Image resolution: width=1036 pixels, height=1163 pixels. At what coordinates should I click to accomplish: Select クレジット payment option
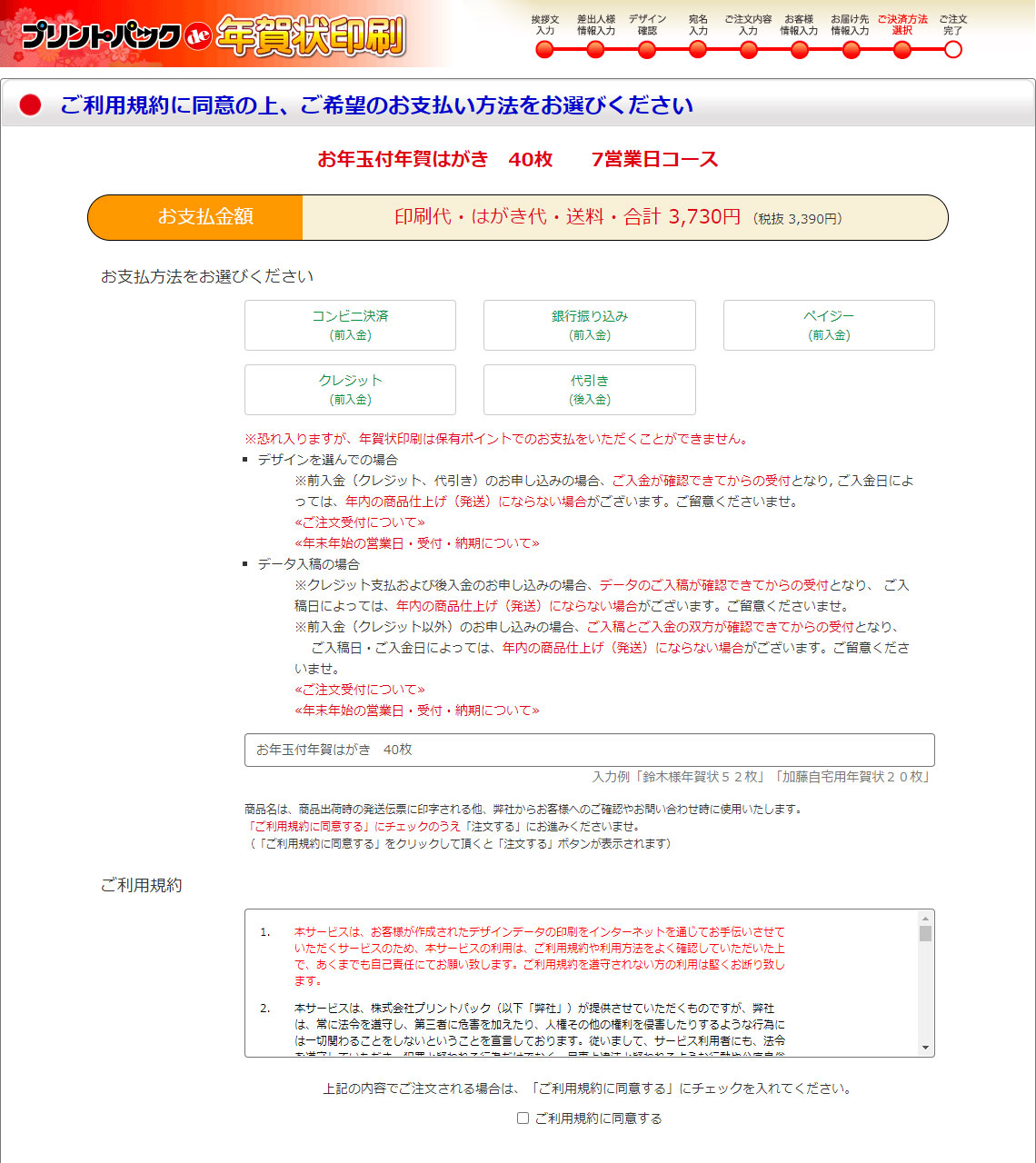(x=350, y=390)
